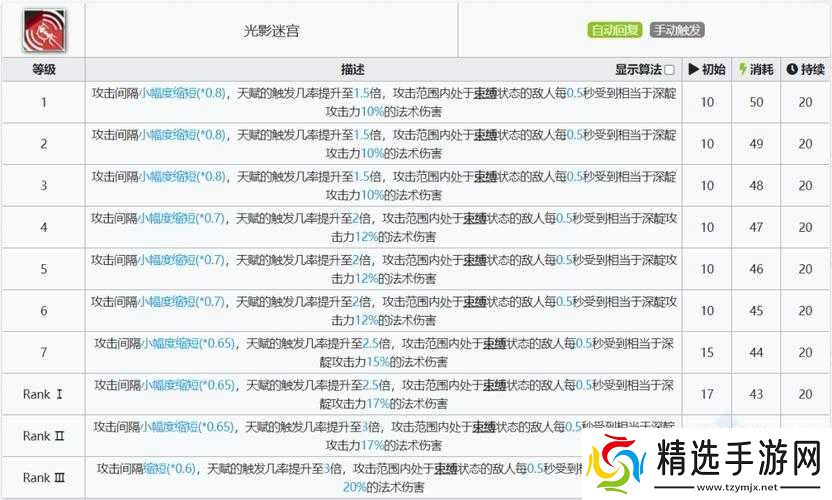The width and height of the screenshot is (832, 500).
Task: Click the cost value 43
Action: pos(756,394)
